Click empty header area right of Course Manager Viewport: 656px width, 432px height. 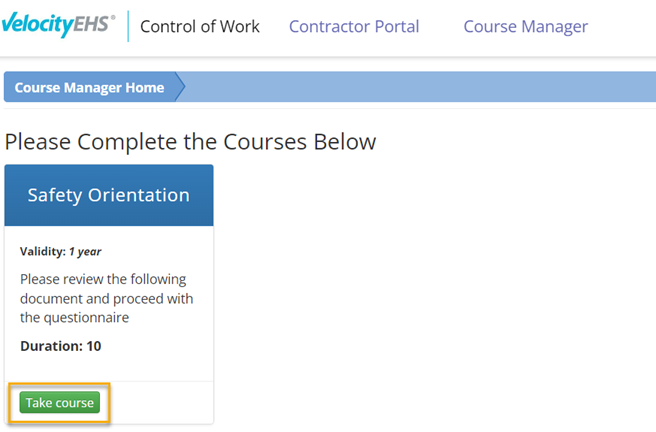coord(625,27)
